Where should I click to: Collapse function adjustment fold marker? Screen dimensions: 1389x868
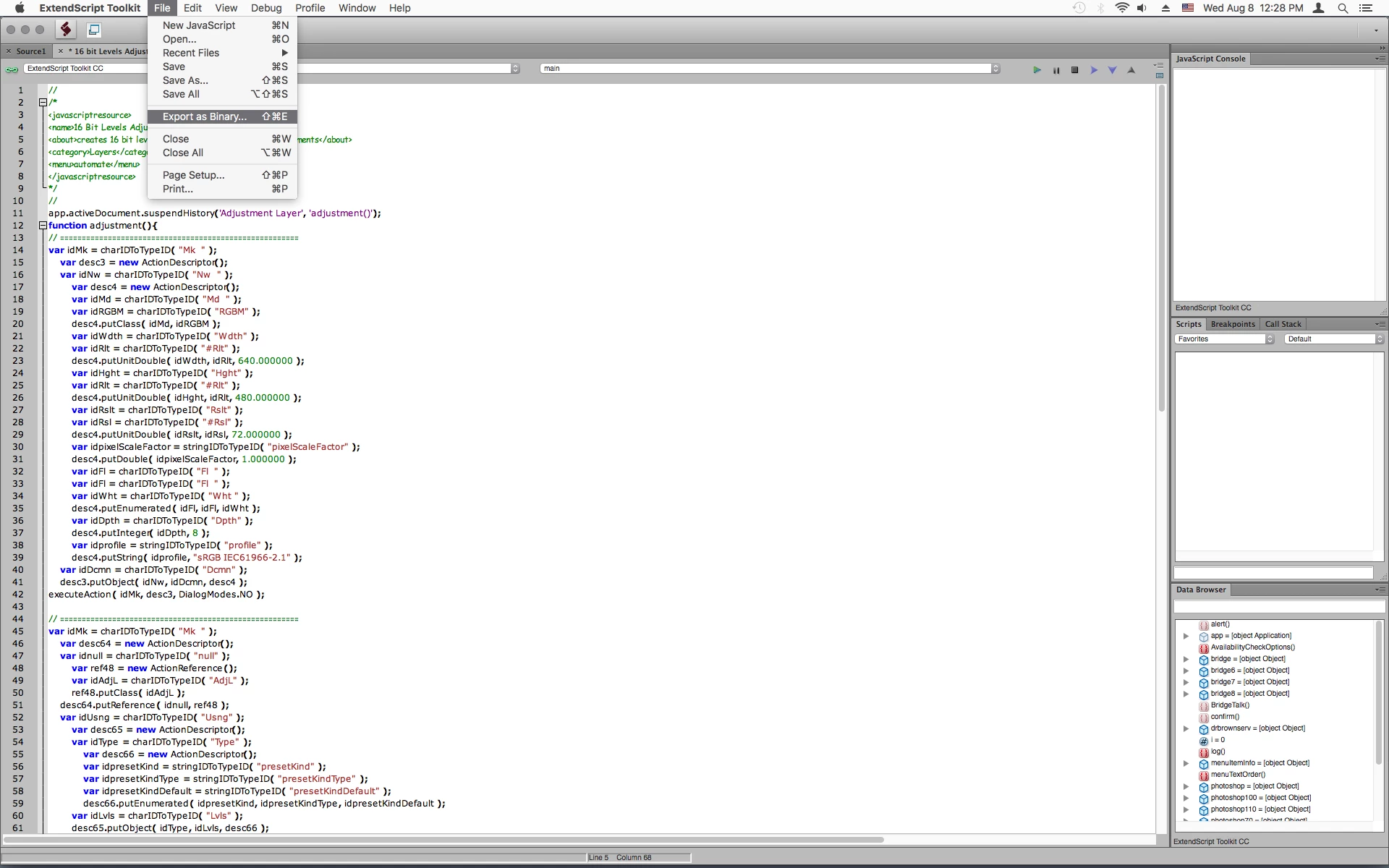pos(43,226)
